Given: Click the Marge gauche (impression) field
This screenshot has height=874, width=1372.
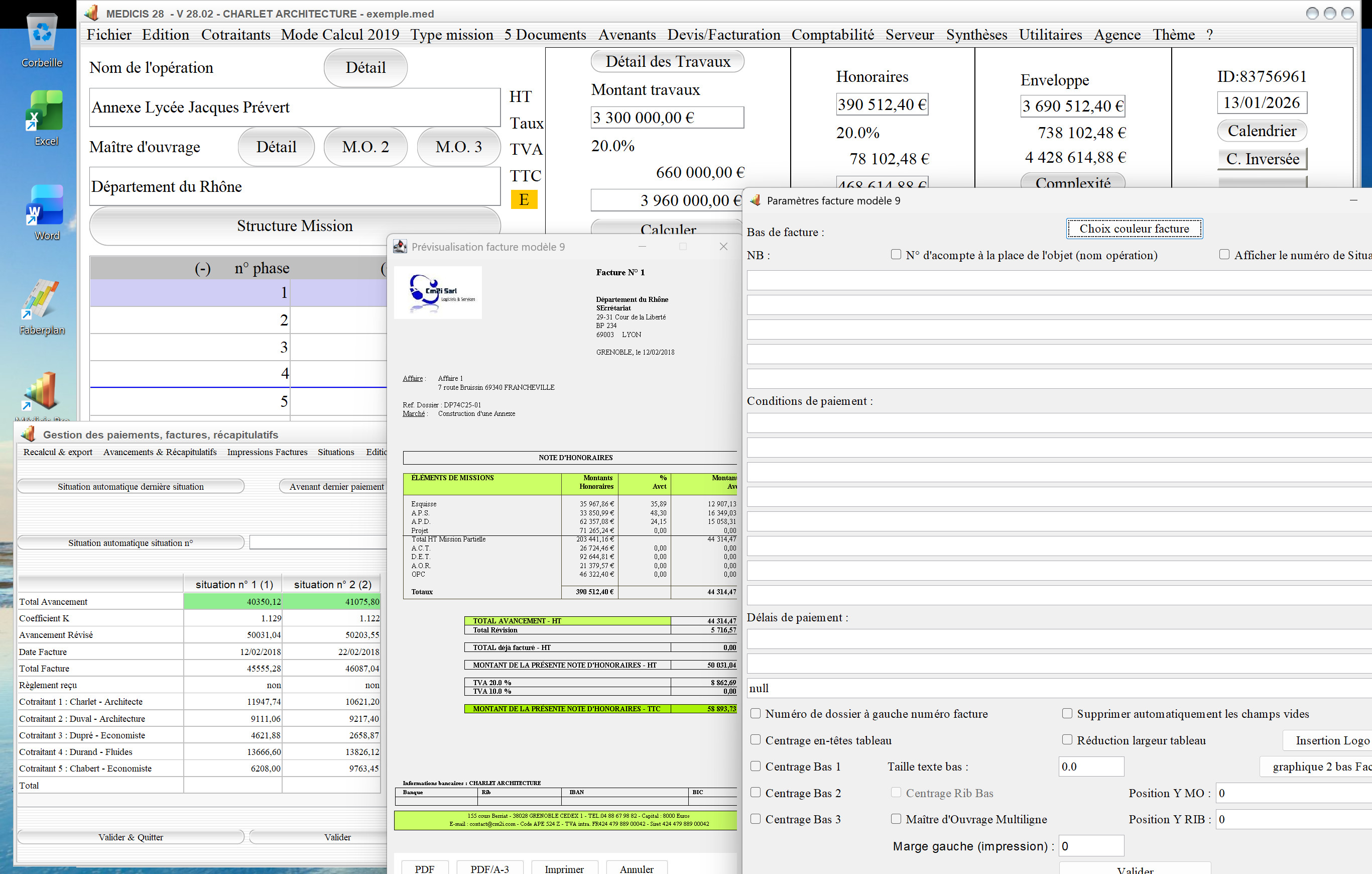Looking at the screenshot, I should (1090, 845).
